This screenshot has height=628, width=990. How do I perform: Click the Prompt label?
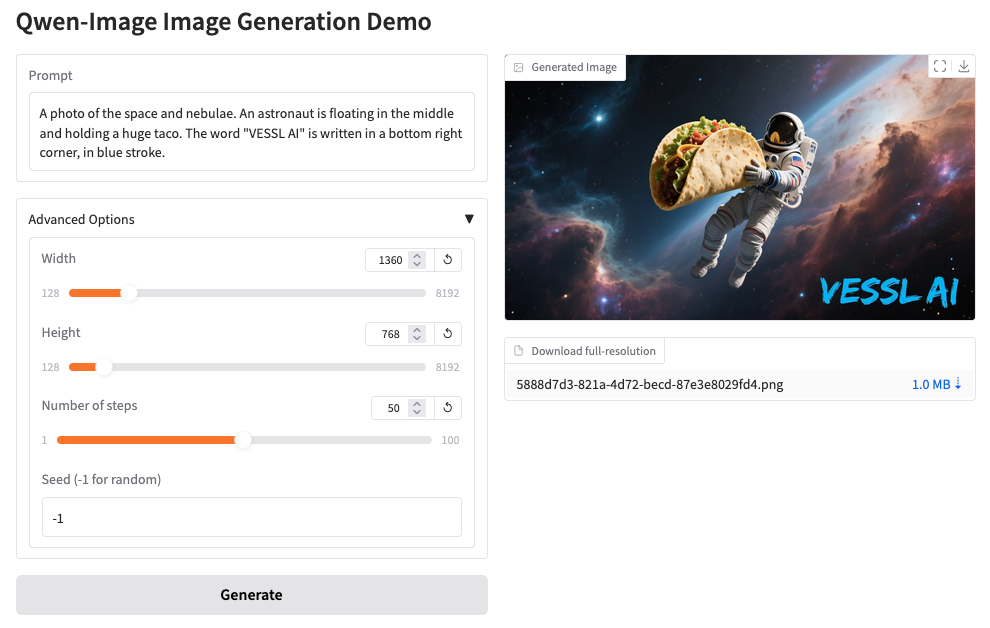51,75
